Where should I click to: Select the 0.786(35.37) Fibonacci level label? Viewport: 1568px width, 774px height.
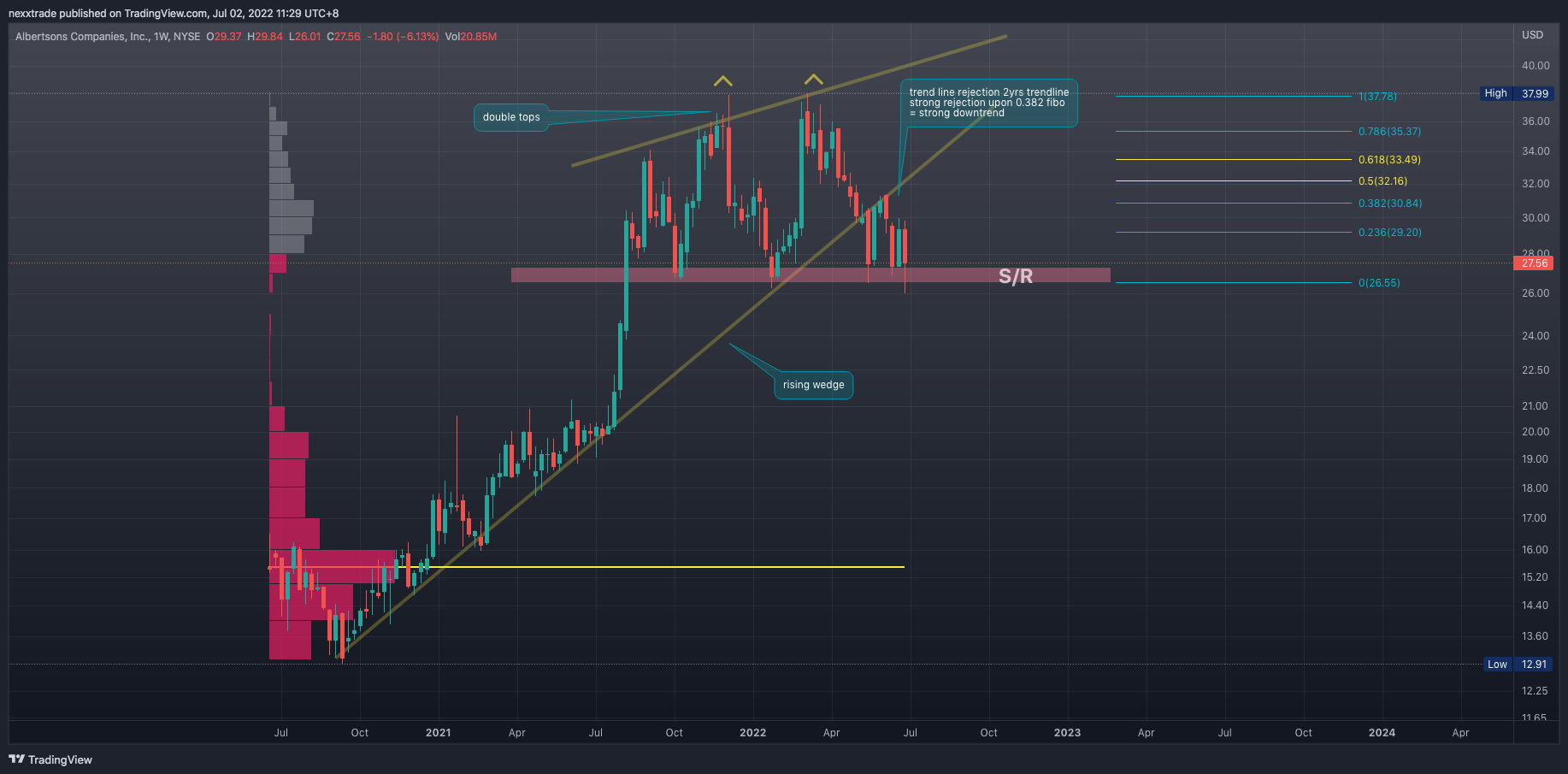point(1390,132)
